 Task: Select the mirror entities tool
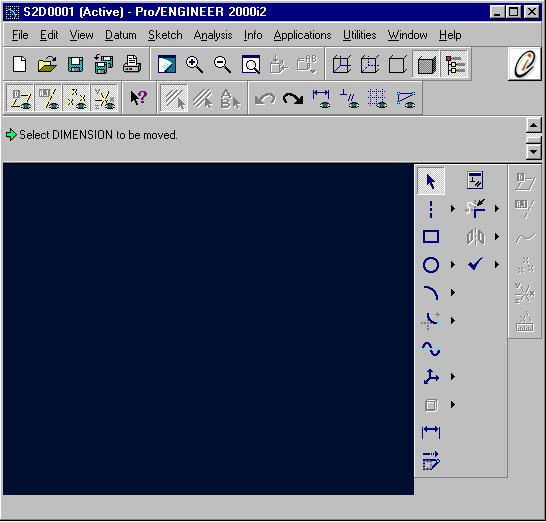(475, 237)
